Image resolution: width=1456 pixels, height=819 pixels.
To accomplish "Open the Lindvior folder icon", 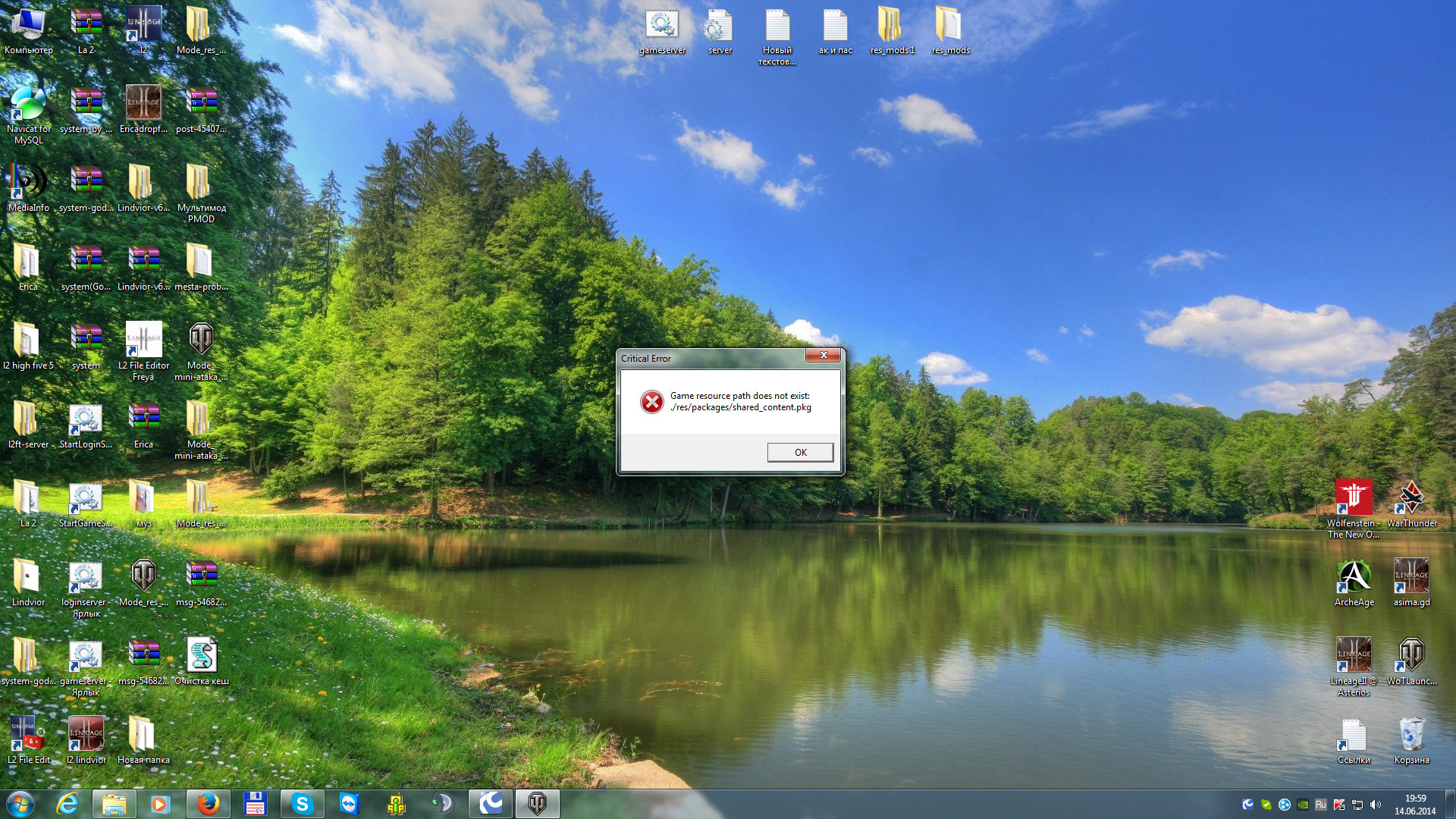I will (29, 583).
